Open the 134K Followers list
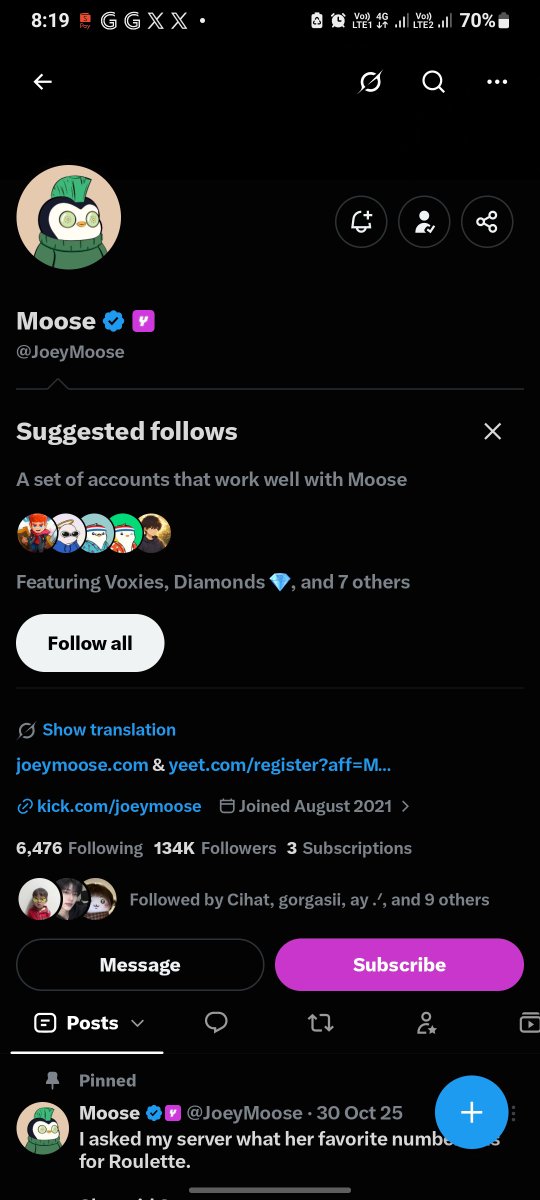540x1200 pixels. pyautogui.click(x=215, y=848)
